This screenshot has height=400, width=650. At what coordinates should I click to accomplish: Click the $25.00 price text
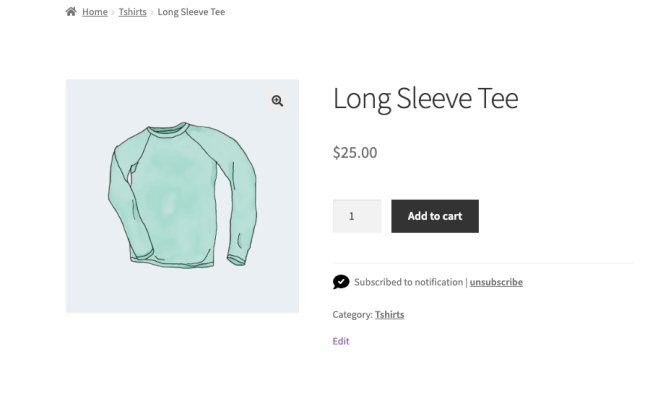pyautogui.click(x=355, y=153)
